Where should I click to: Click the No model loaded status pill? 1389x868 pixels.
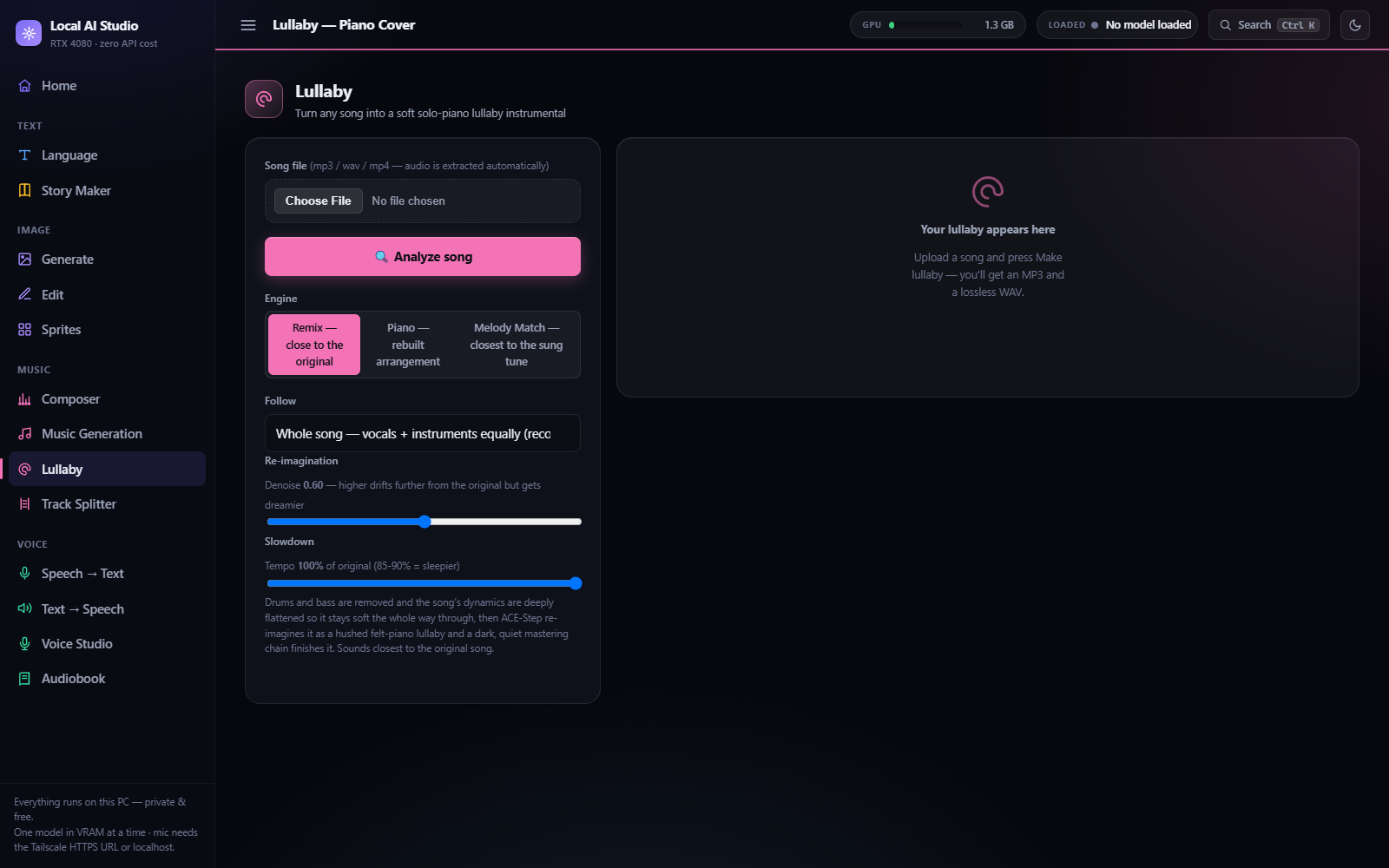(x=1117, y=25)
